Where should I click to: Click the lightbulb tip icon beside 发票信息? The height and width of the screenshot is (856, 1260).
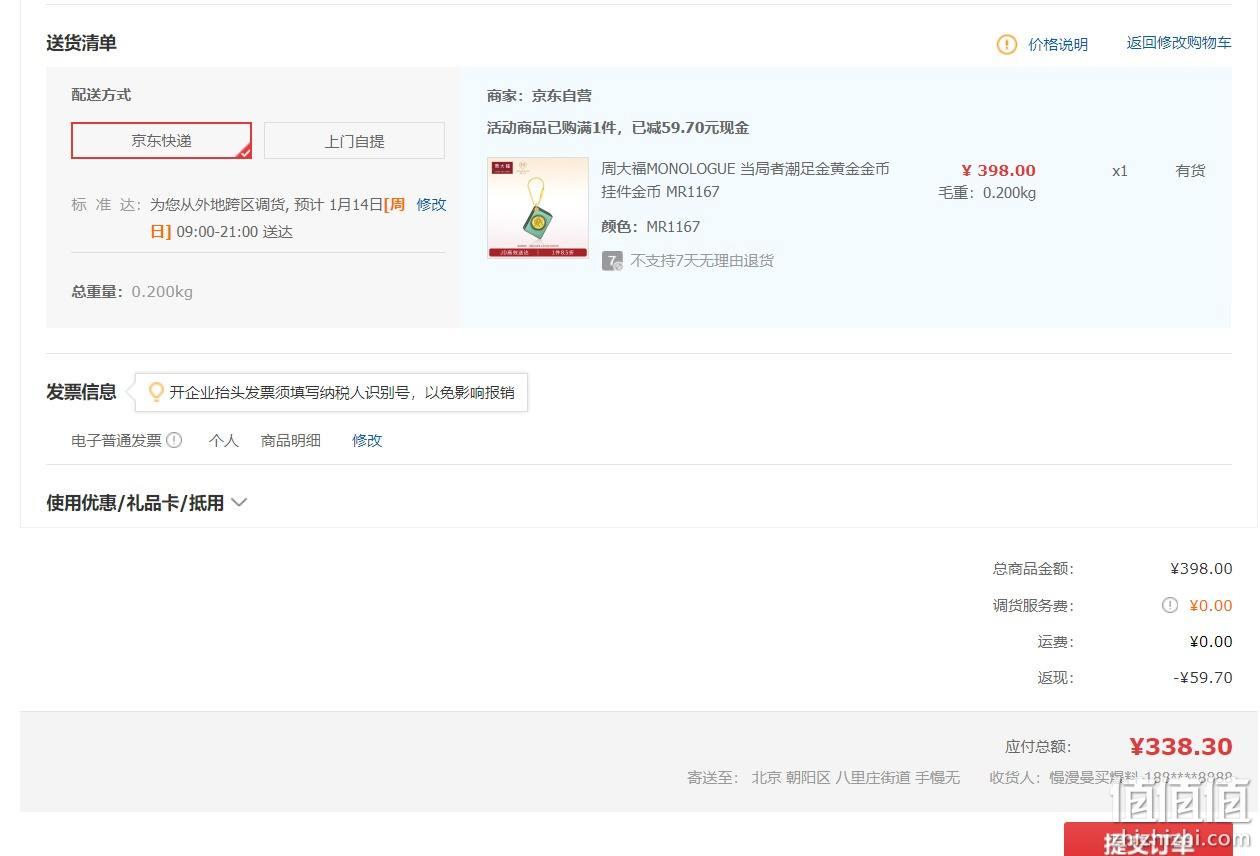(156, 392)
